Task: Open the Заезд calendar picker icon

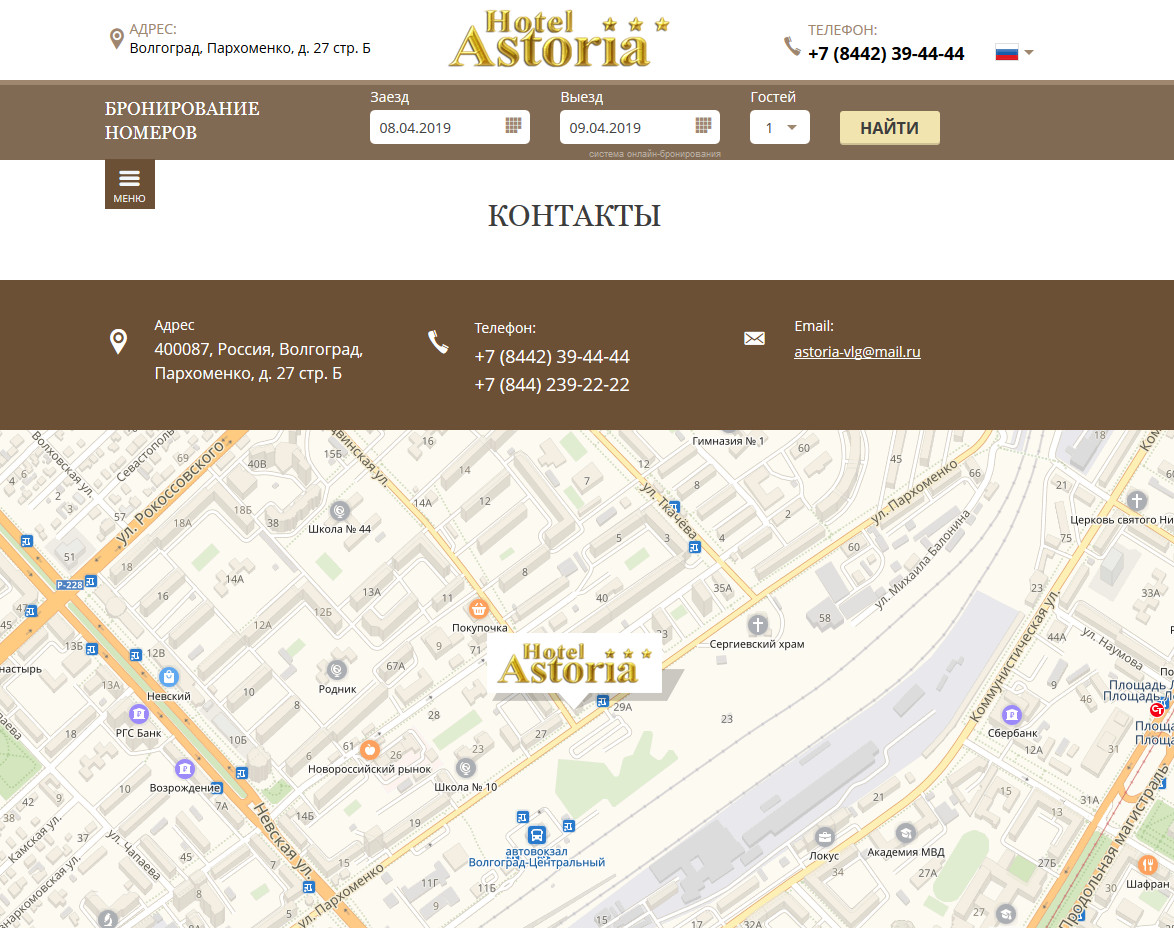Action: point(513,125)
